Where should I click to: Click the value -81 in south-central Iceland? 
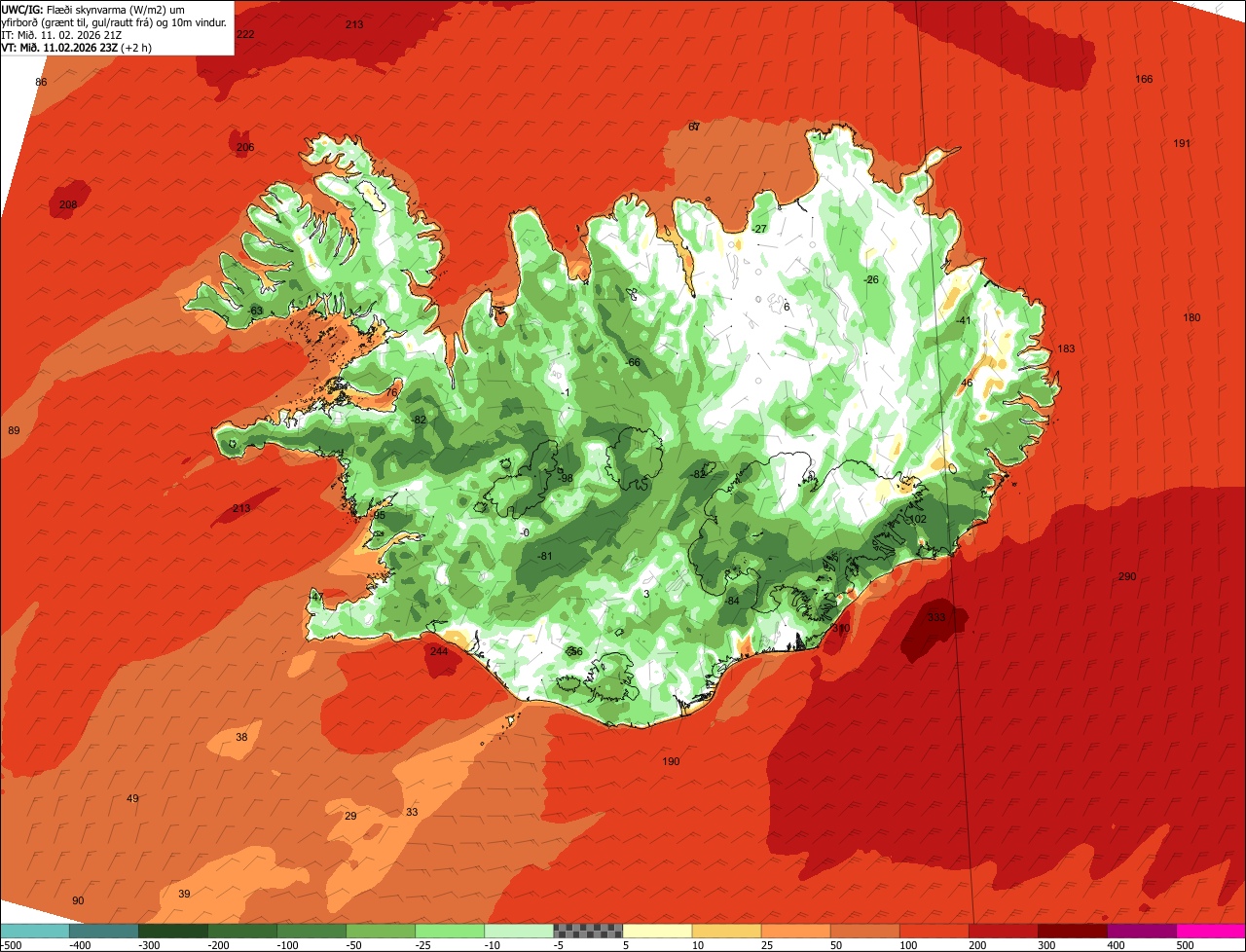545,556
